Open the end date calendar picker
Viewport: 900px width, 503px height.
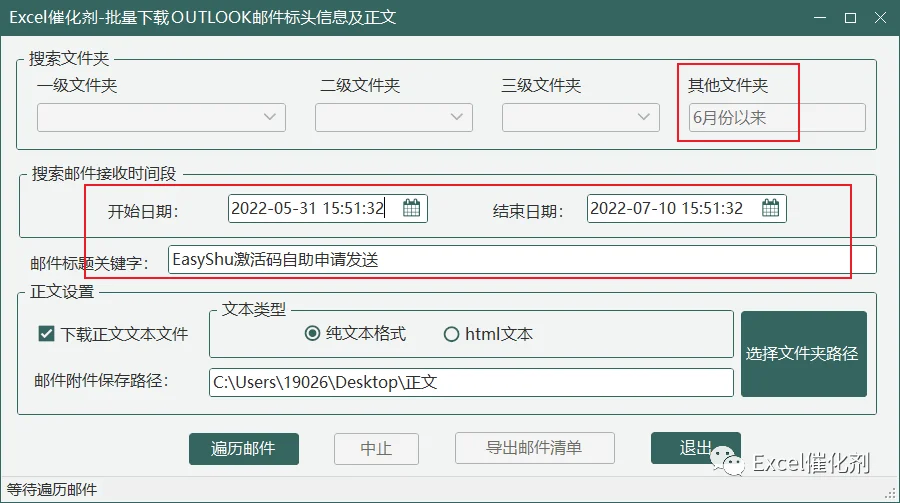[770, 208]
